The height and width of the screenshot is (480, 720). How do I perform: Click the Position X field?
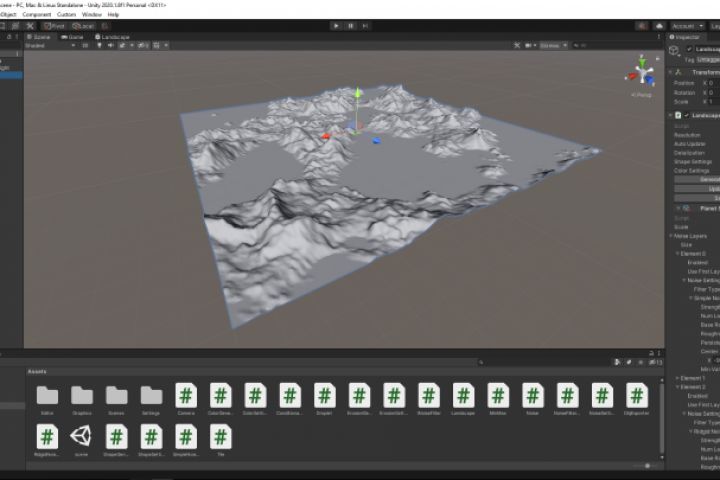pyautogui.click(x=714, y=83)
